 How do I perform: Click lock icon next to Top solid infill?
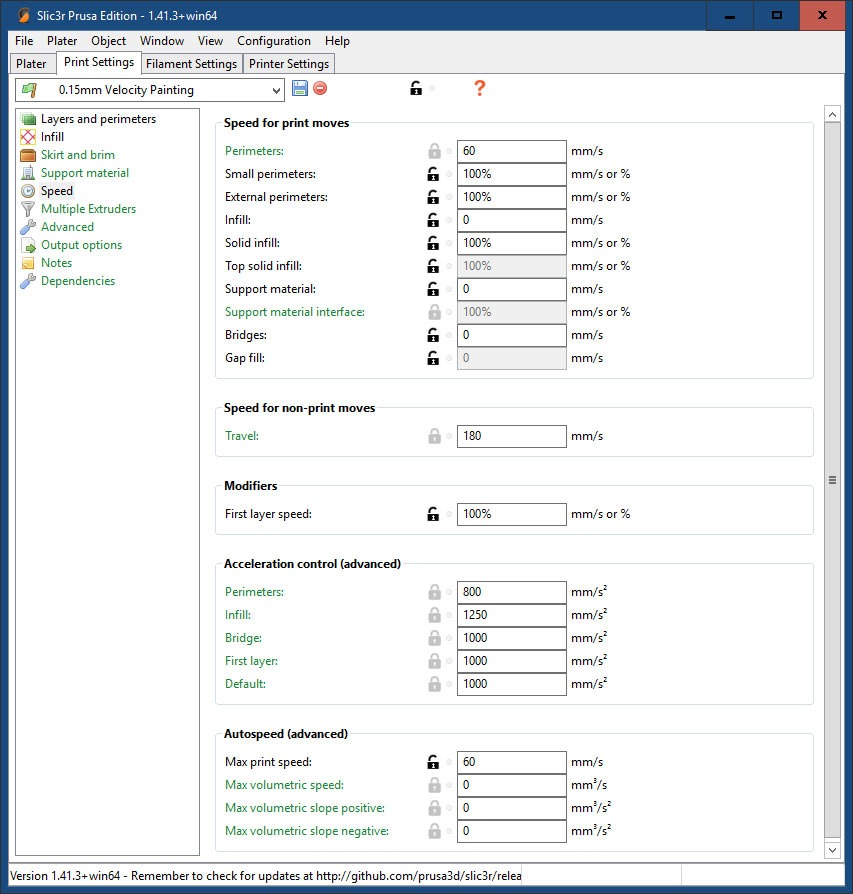(x=433, y=266)
